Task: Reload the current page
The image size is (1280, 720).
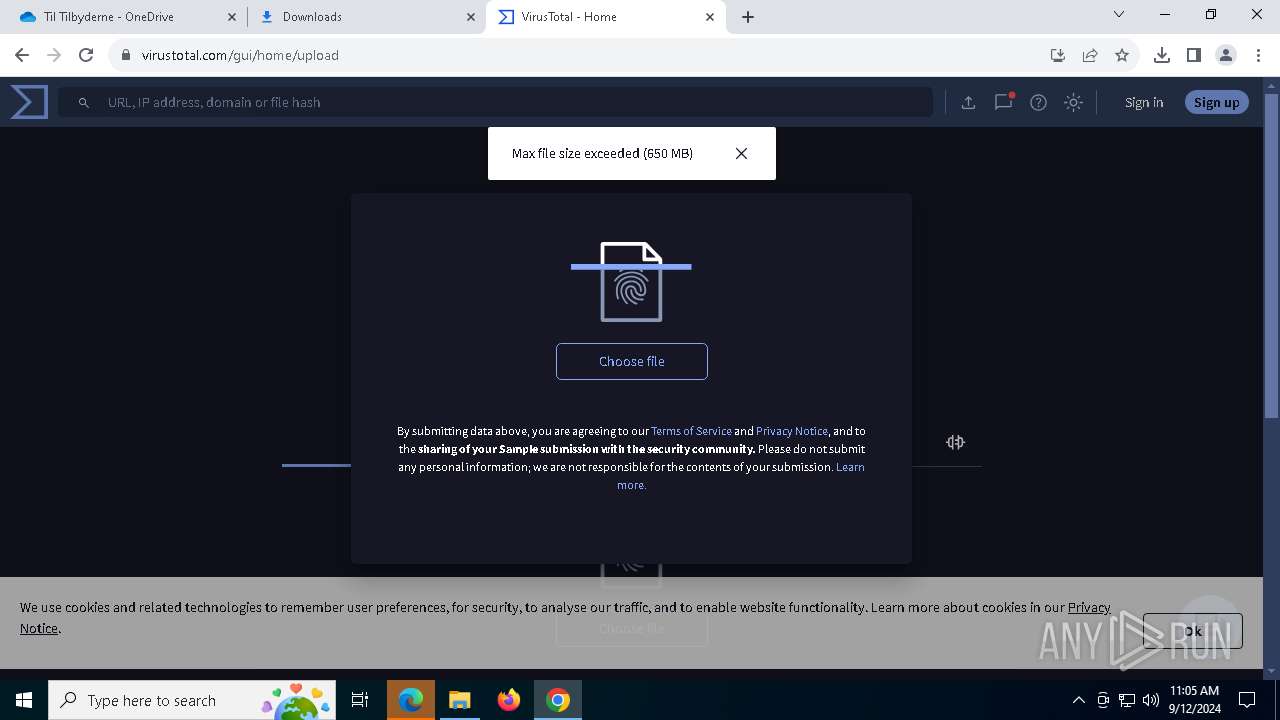Action: click(86, 55)
